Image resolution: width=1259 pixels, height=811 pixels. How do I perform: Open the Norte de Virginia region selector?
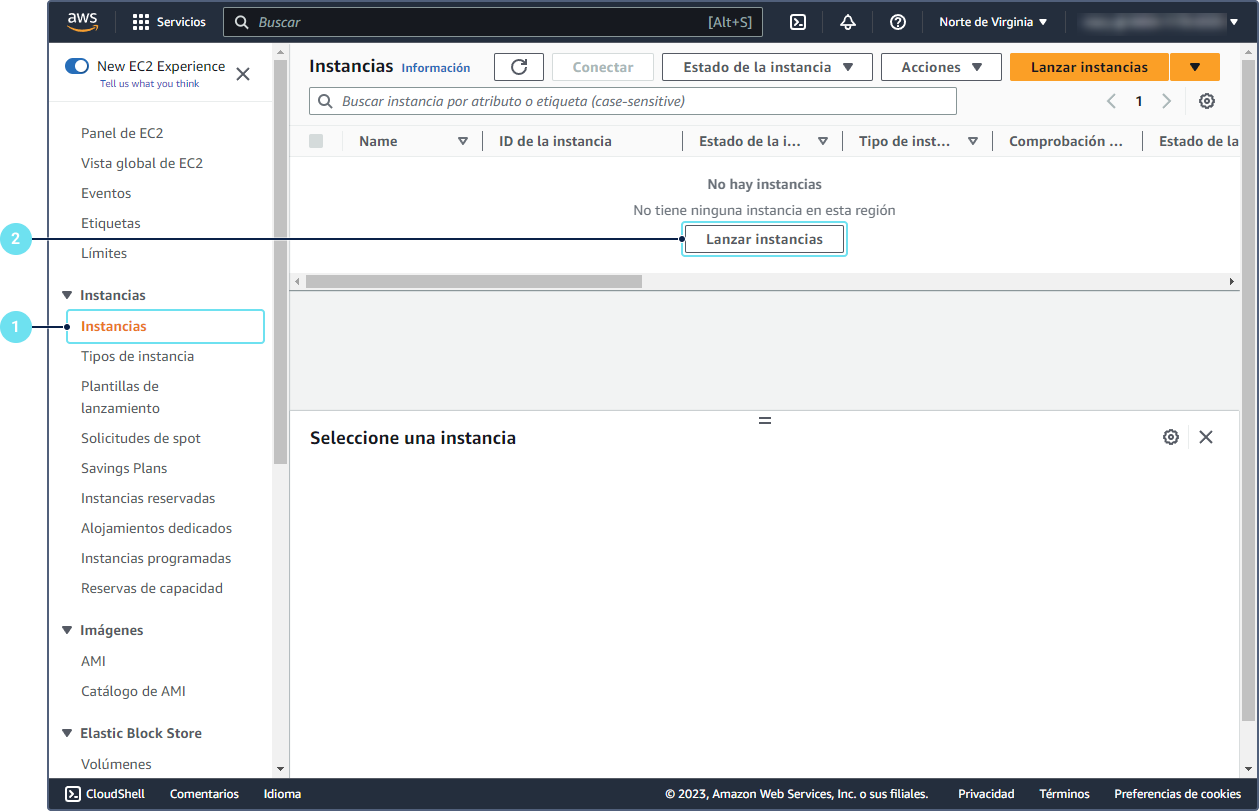coord(993,22)
